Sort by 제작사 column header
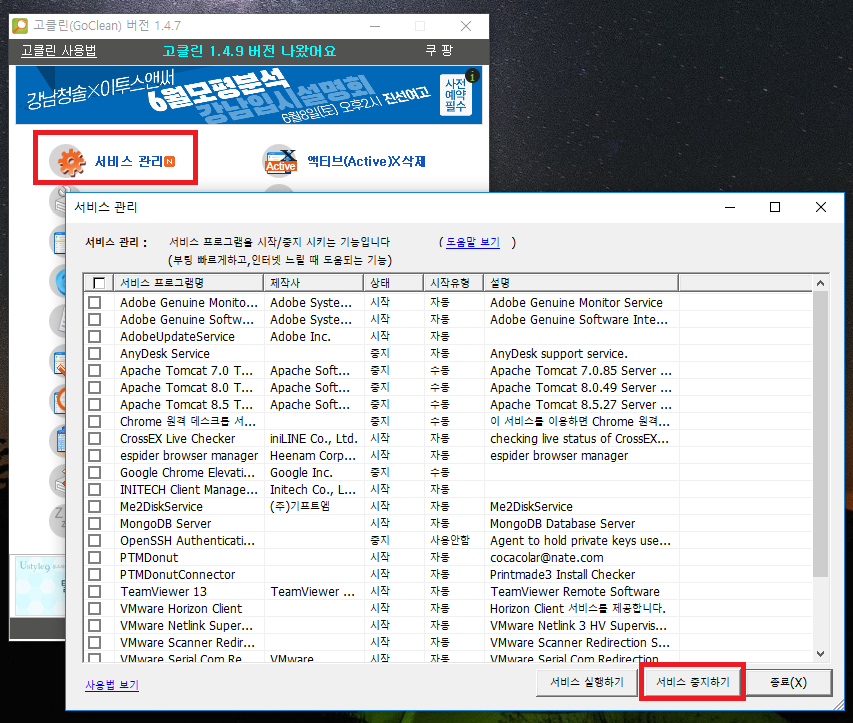Screen dimensions: 853x723 pyautogui.click(x=313, y=283)
